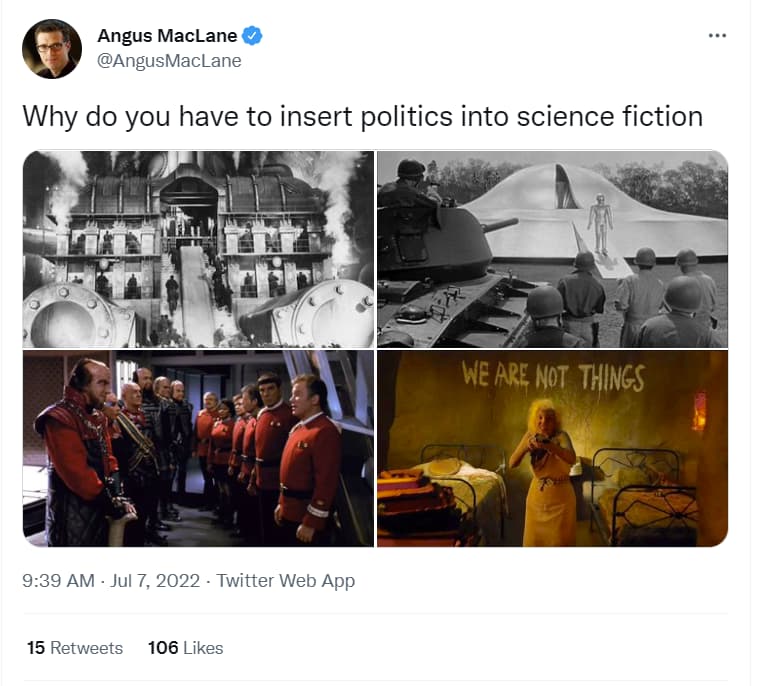The height and width of the screenshot is (686, 757).
Task: Click the 9:39 AM timestamp
Action: pyautogui.click(x=58, y=580)
